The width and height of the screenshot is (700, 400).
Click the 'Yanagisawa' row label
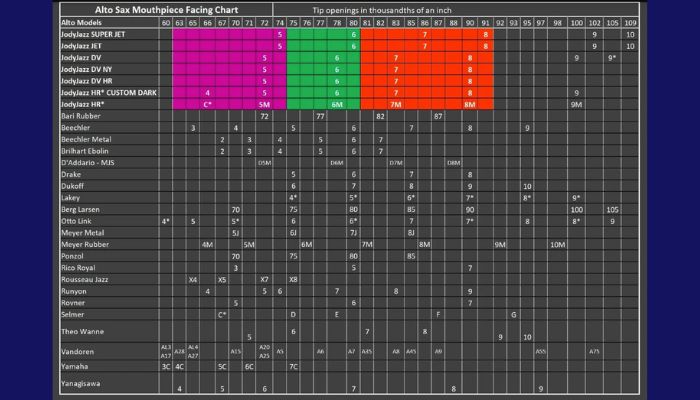[80, 383]
